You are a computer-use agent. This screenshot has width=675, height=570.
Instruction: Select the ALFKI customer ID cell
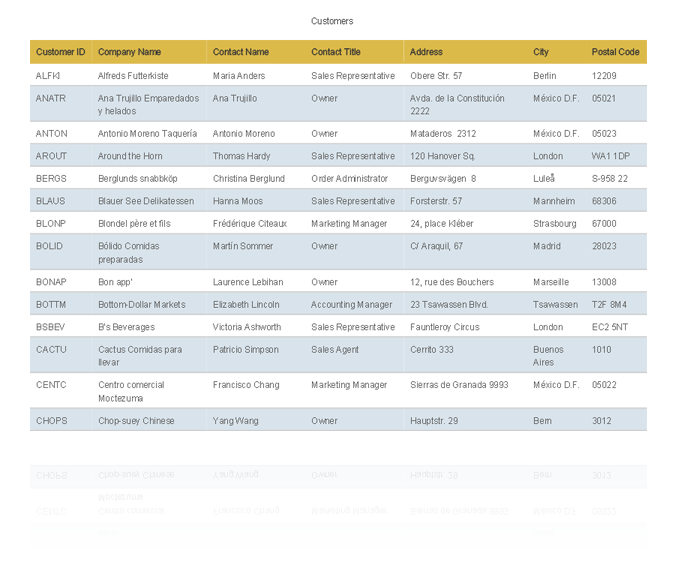click(48, 76)
